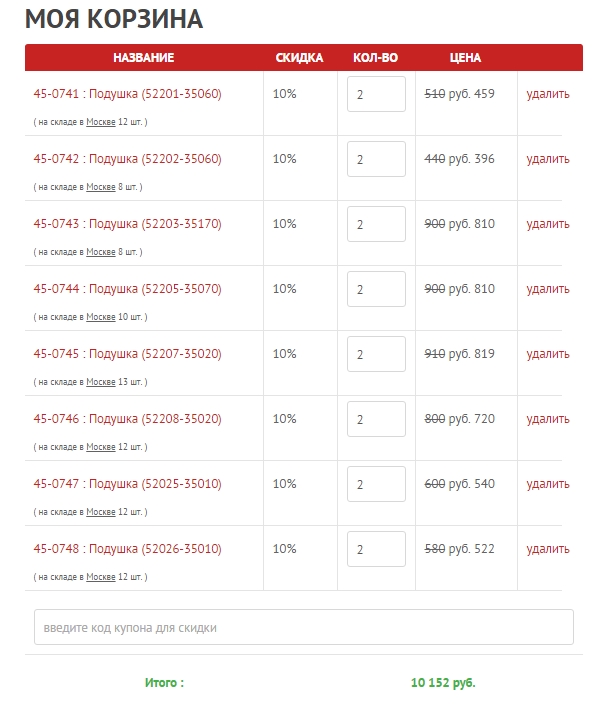Screen dimensions: 607x717
Task: Open Москве link under item 45-0744
Action: (101, 316)
